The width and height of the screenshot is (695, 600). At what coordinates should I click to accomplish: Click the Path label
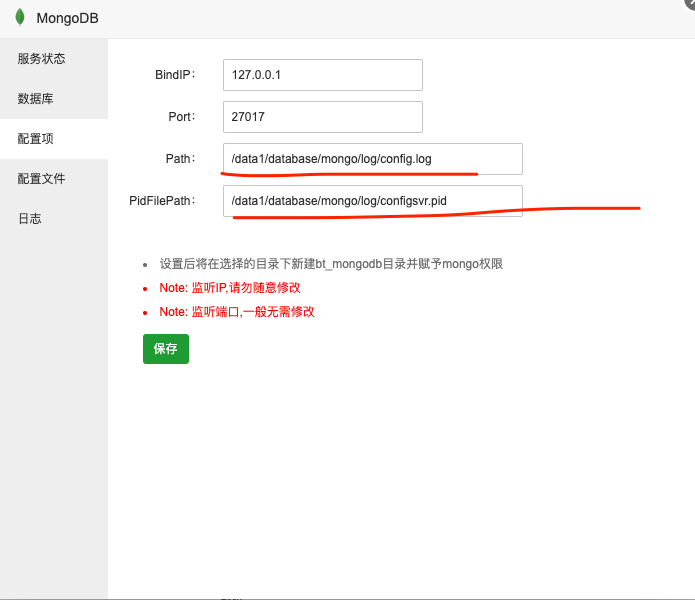pos(180,159)
